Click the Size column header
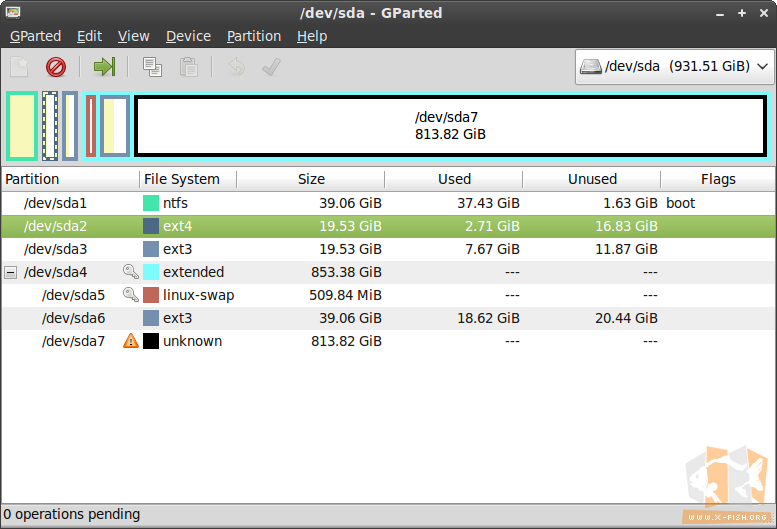This screenshot has width=777, height=529. (311, 179)
